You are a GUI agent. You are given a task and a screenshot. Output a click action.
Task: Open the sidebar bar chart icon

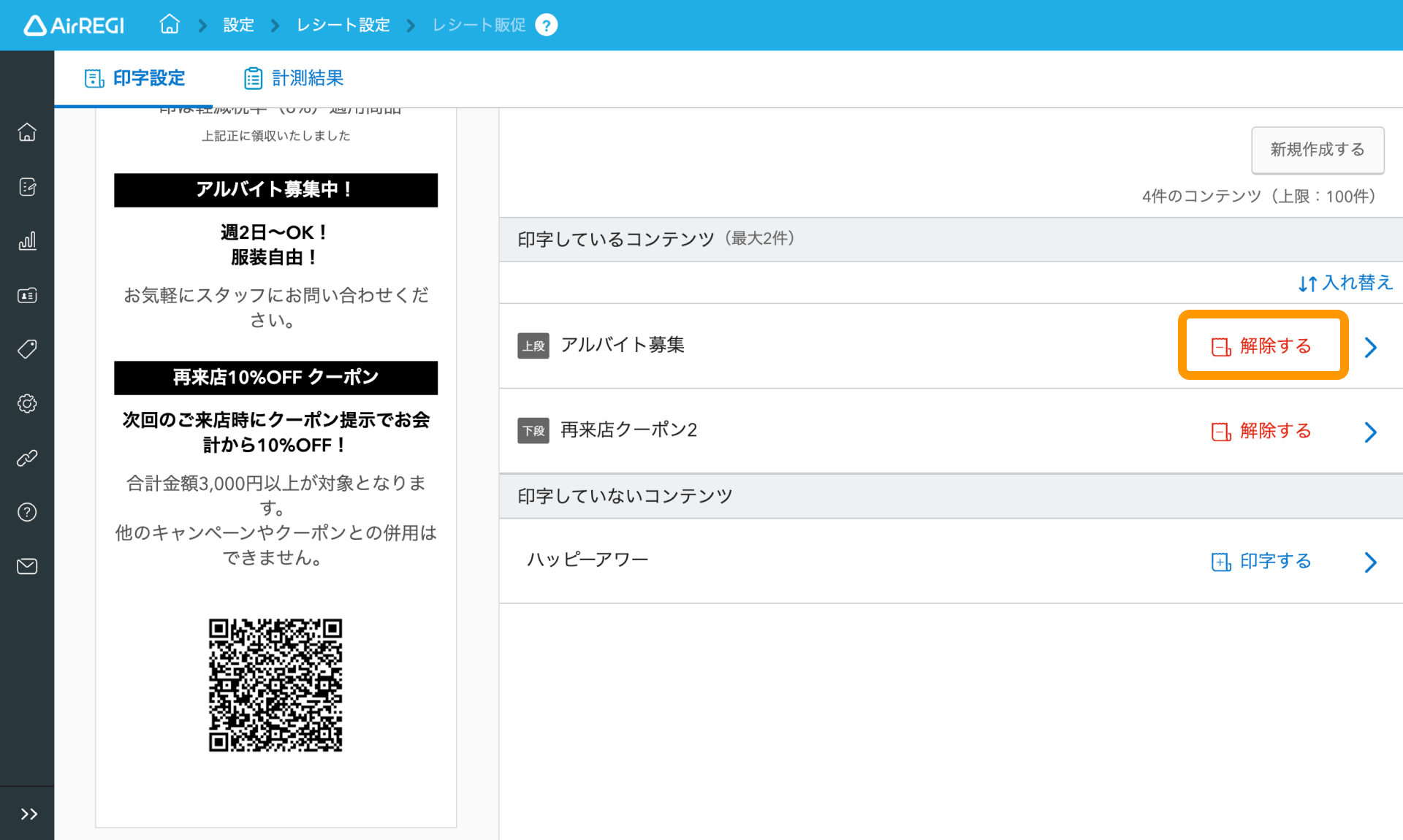click(27, 241)
